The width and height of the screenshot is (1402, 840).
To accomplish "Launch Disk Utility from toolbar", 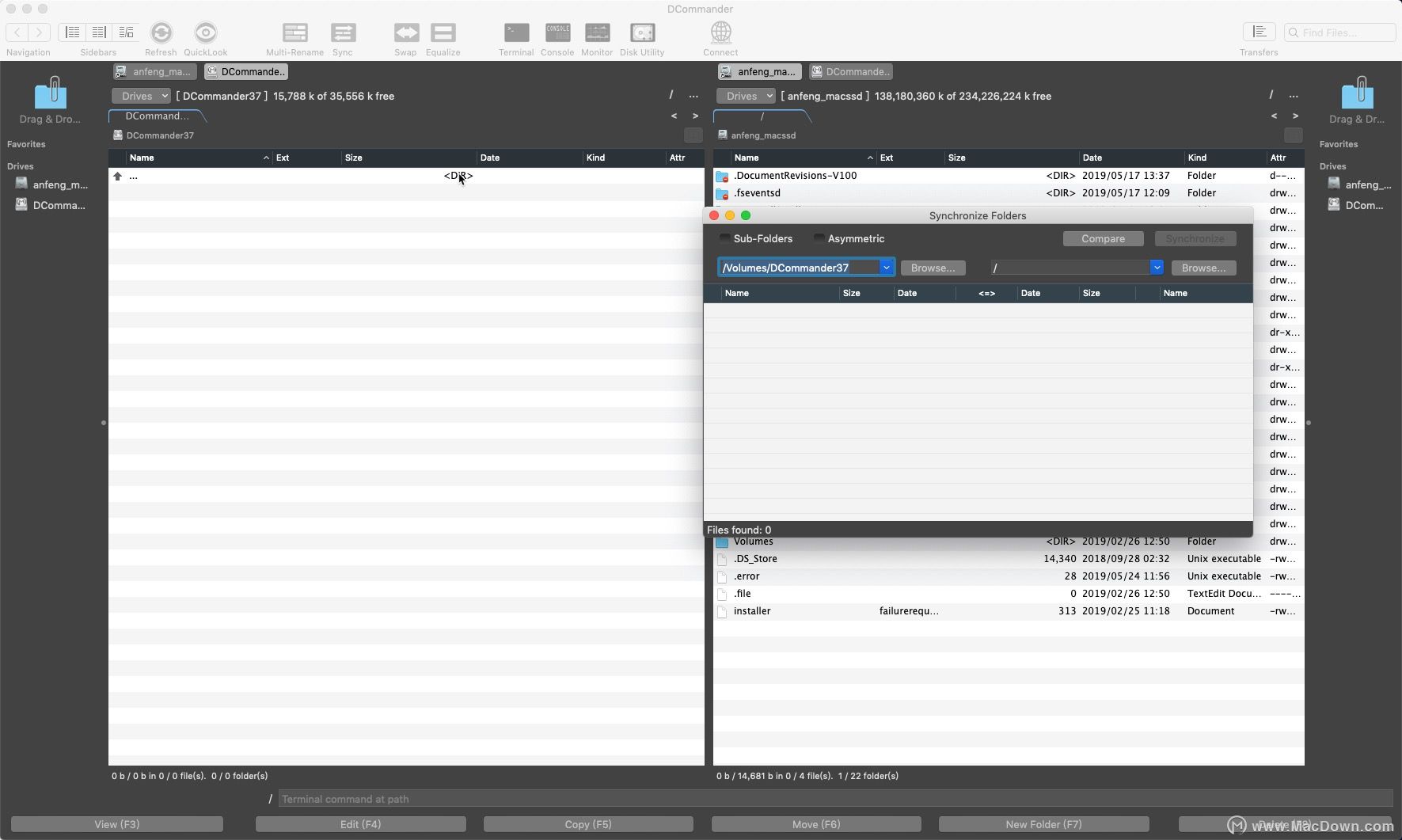I will pyautogui.click(x=642, y=32).
